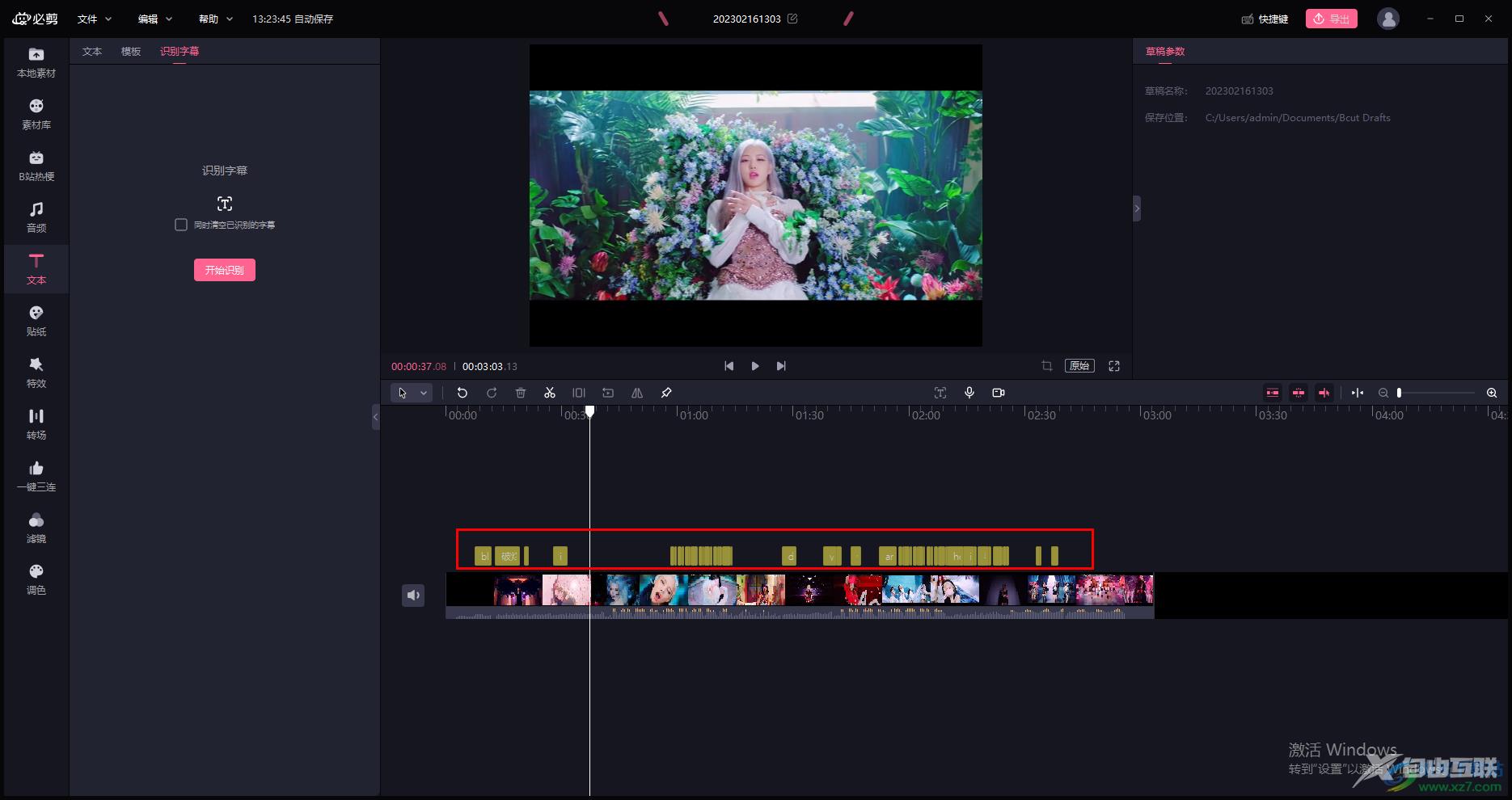Open the 帮助 menu dropdown
Viewport: 1512px width, 800px height.
pos(216,19)
